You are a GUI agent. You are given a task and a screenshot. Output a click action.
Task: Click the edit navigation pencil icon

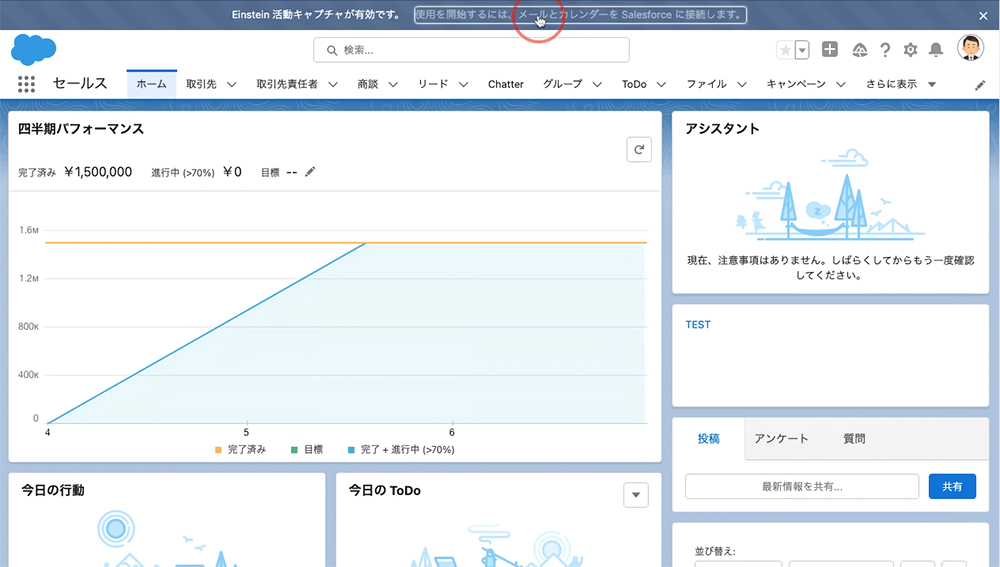[x=980, y=85]
